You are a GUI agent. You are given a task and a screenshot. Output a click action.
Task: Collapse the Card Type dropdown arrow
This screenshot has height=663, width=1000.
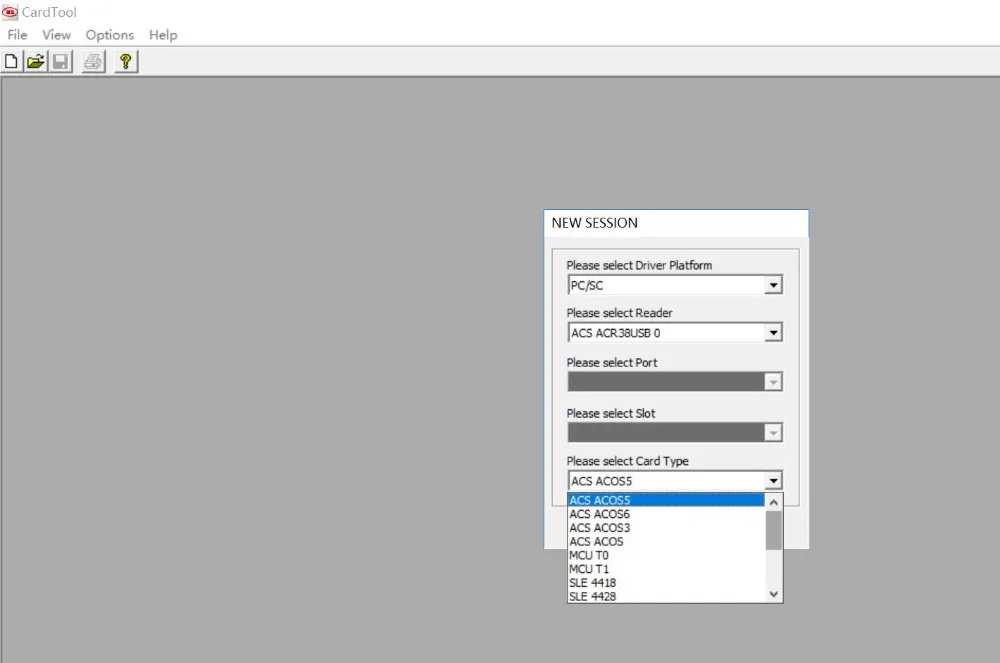click(x=773, y=481)
